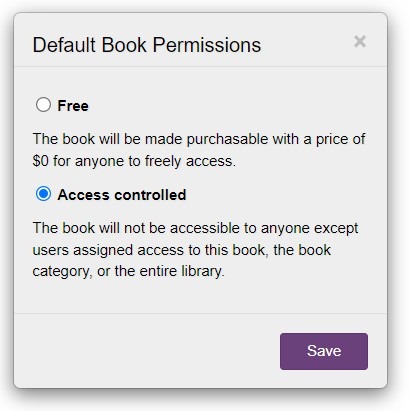Click the "category, or the entire library" text
410x411 pixels.
pos(129,271)
